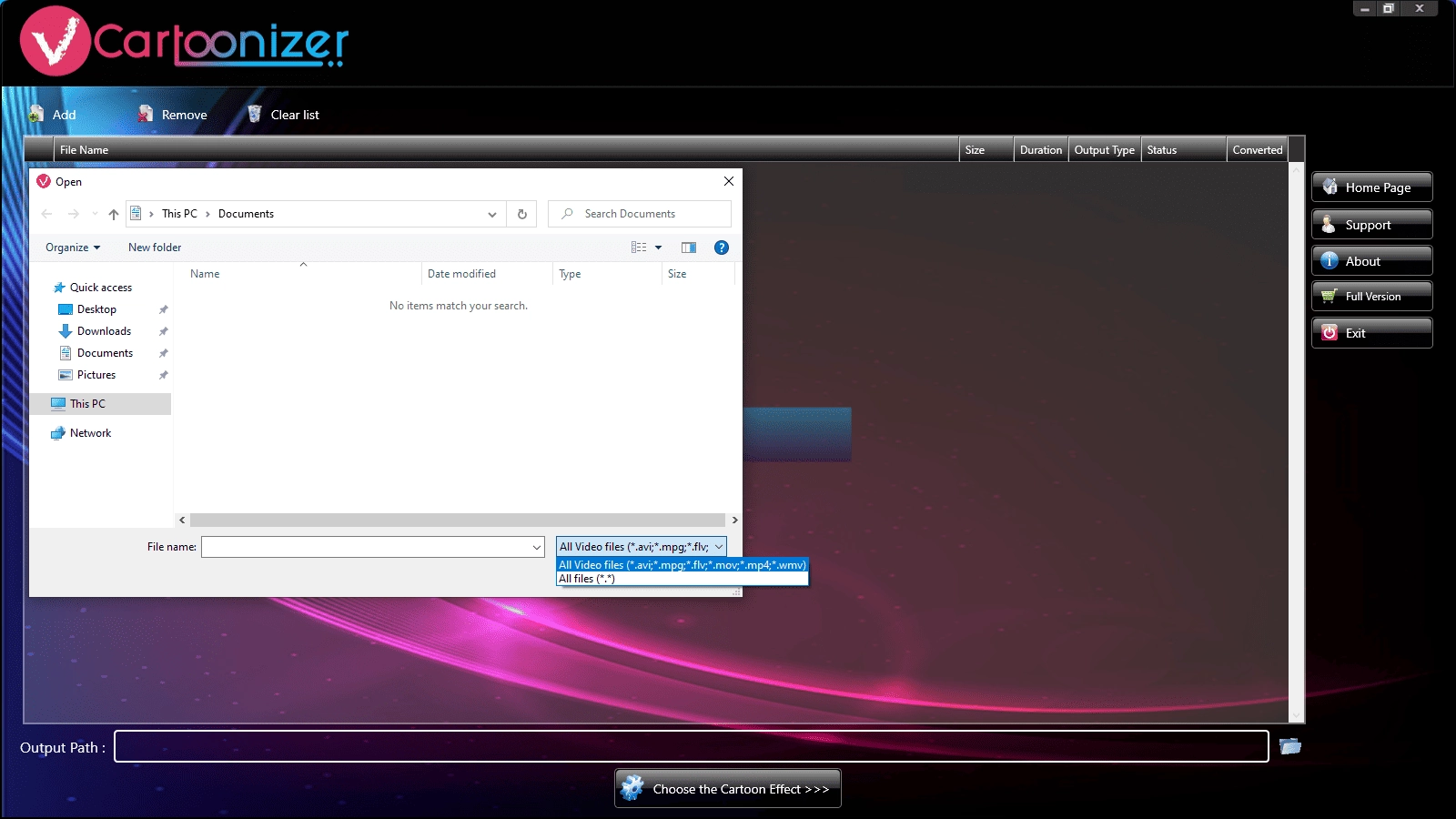Click Documents in the address breadcrumb
Image resolution: width=1456 pixels, height=819 pixels.
tap(246, 214)
